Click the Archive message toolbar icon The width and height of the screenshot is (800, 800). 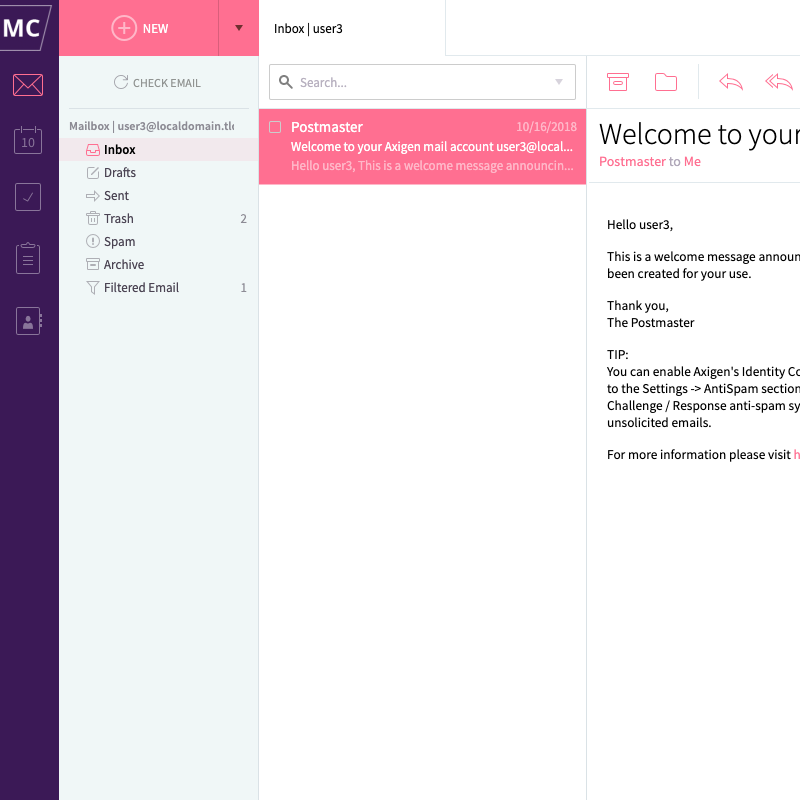tap(617, 82)
